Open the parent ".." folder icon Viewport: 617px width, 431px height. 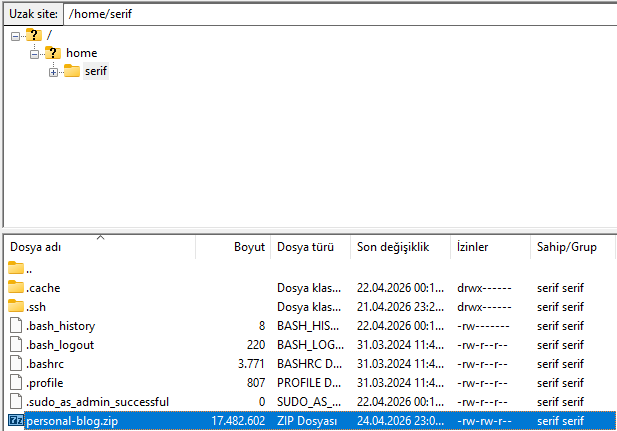click(16, 268)
